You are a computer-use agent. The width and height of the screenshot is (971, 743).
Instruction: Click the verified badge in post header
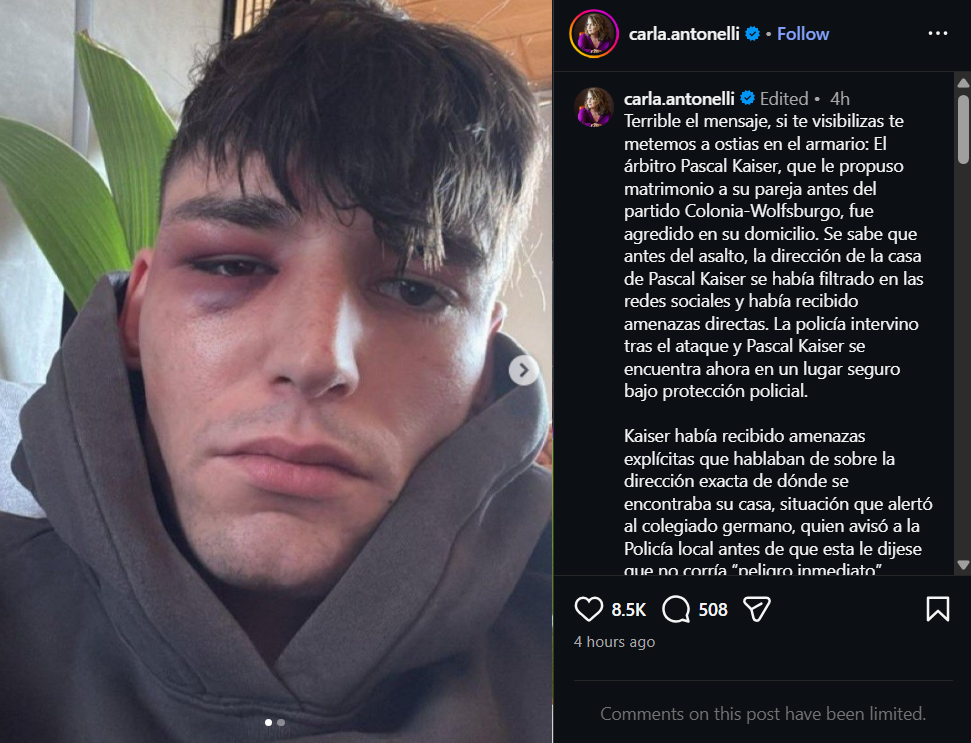pos(752,34)
